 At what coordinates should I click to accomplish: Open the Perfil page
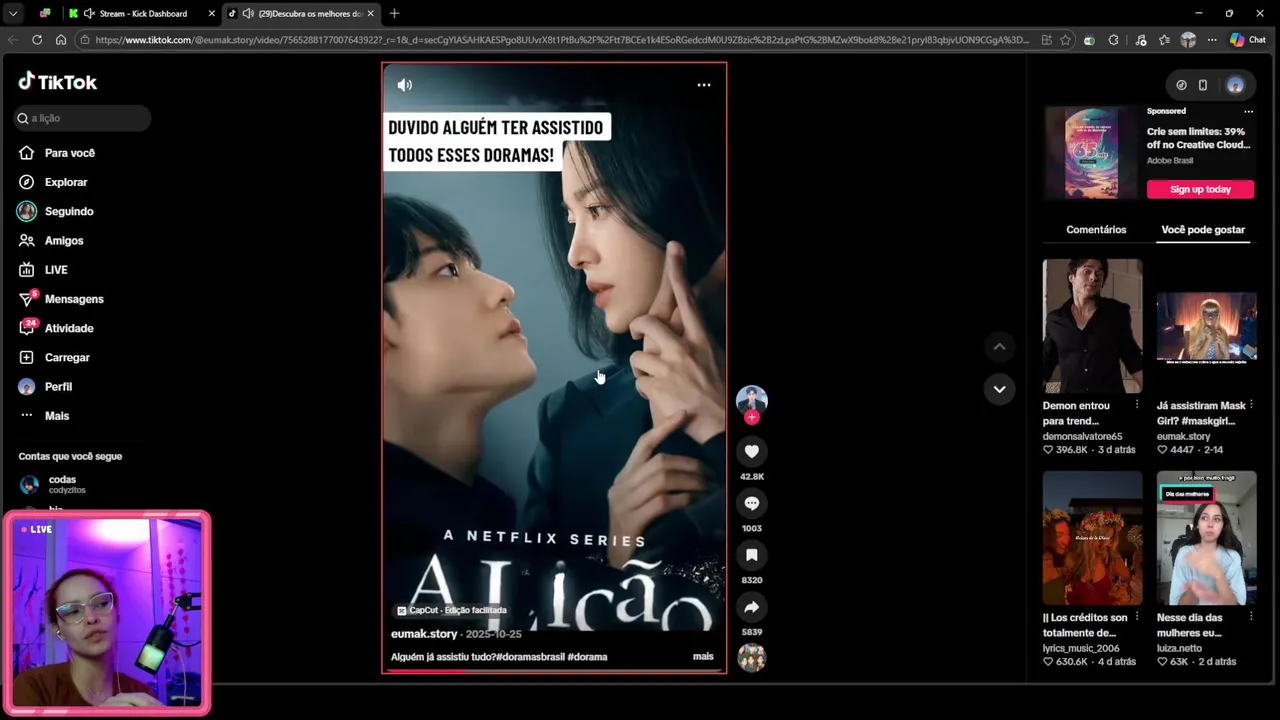click(x=45, y=386)
